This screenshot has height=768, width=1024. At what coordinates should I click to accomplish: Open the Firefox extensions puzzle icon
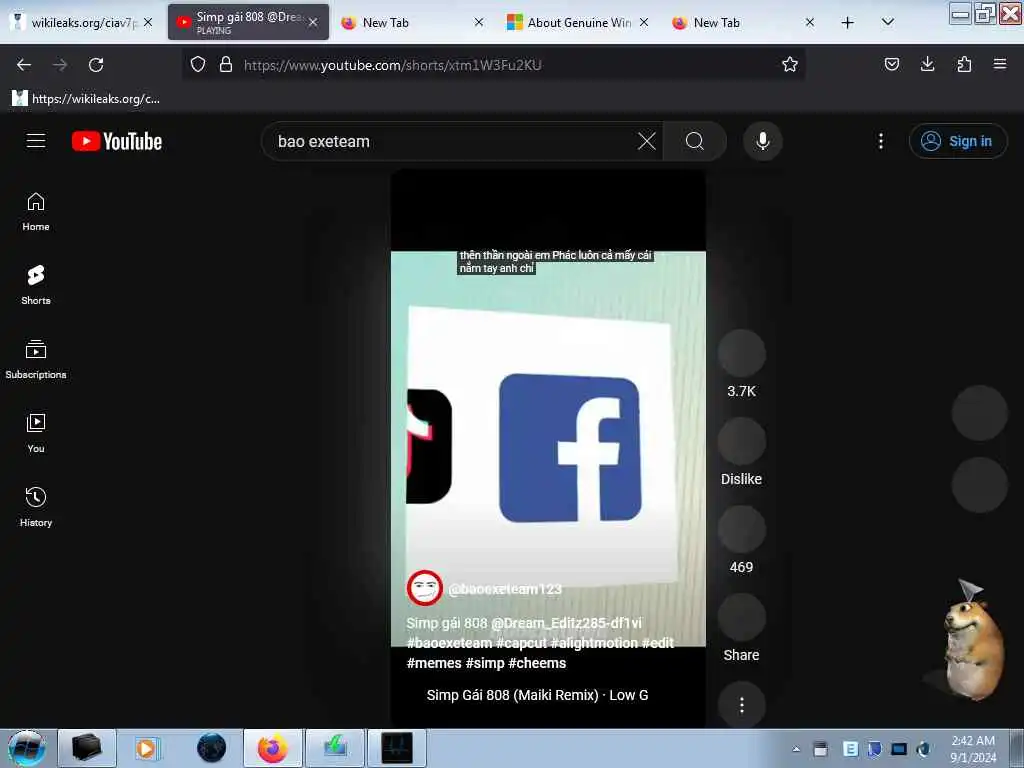click(x=964, y=64)
